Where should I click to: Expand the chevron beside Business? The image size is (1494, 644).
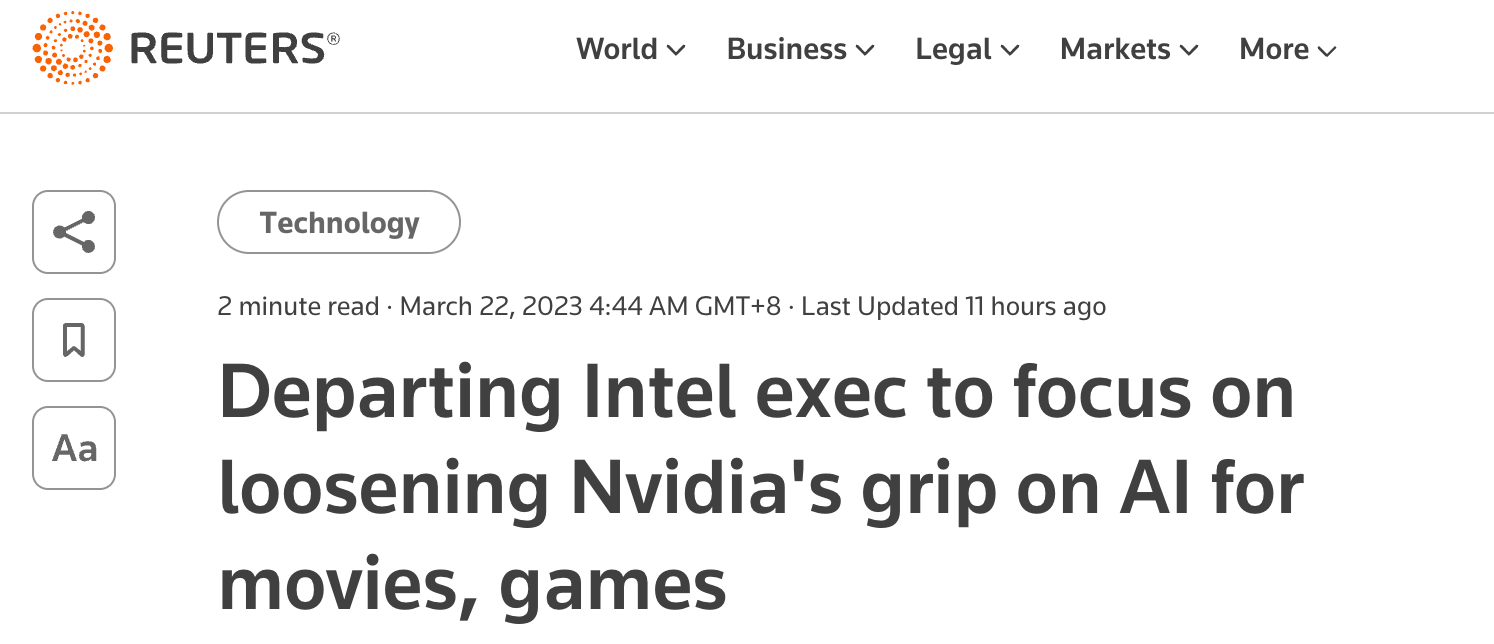865,51
